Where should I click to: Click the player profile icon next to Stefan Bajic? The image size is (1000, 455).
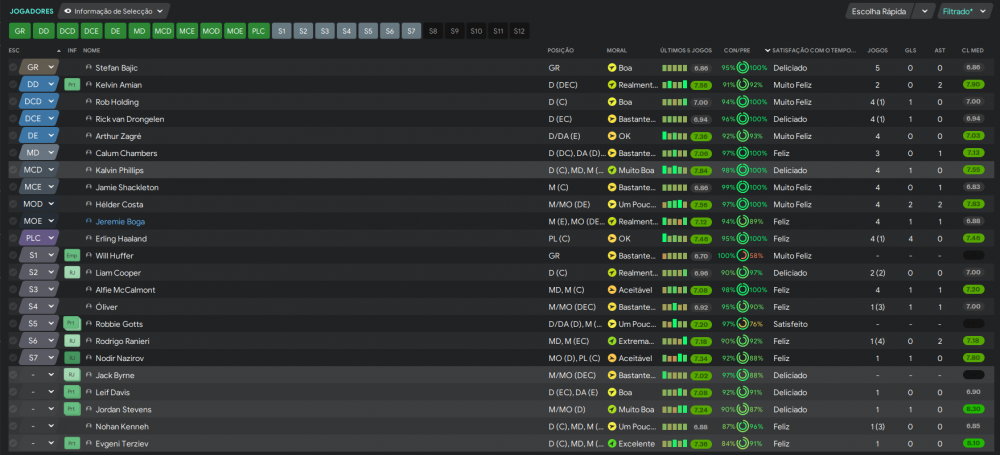pyautogui.click(x=89, y=68)
